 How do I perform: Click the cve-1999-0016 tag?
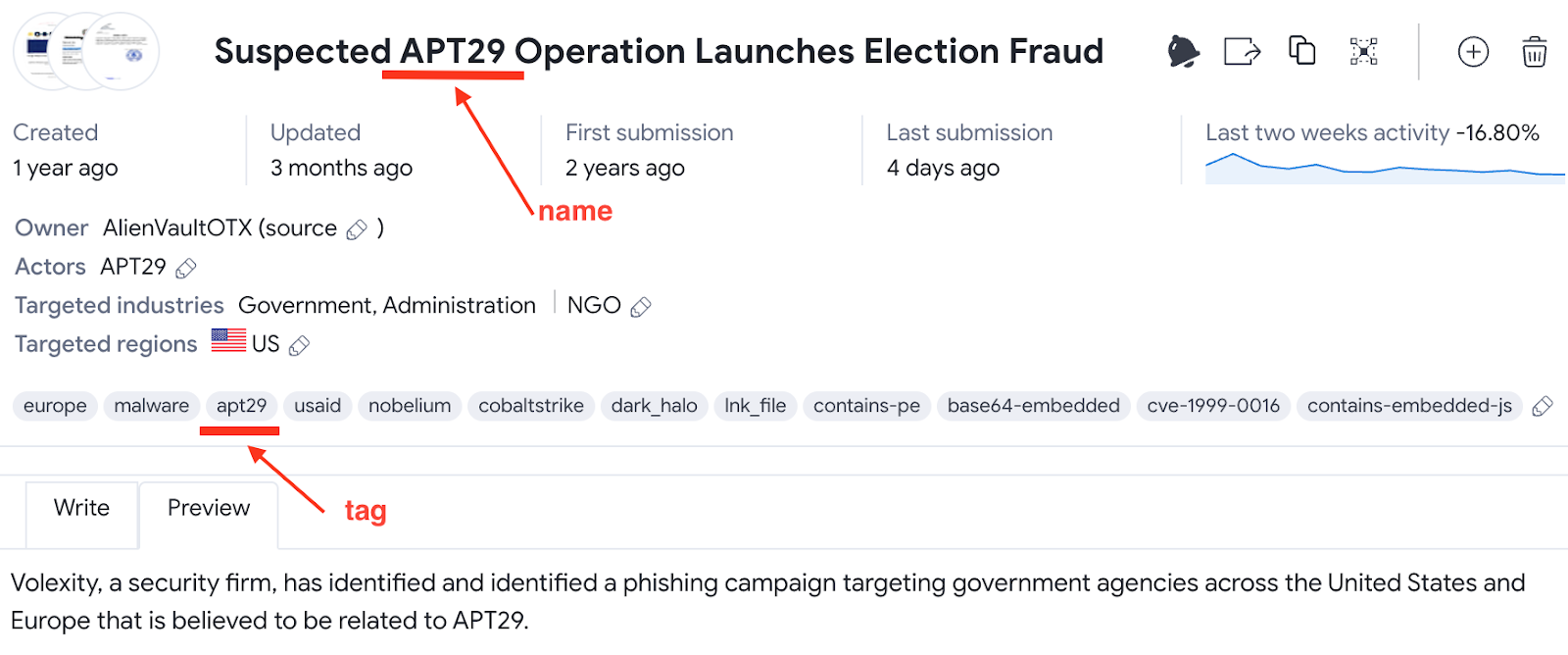[x=1213, y=406]
